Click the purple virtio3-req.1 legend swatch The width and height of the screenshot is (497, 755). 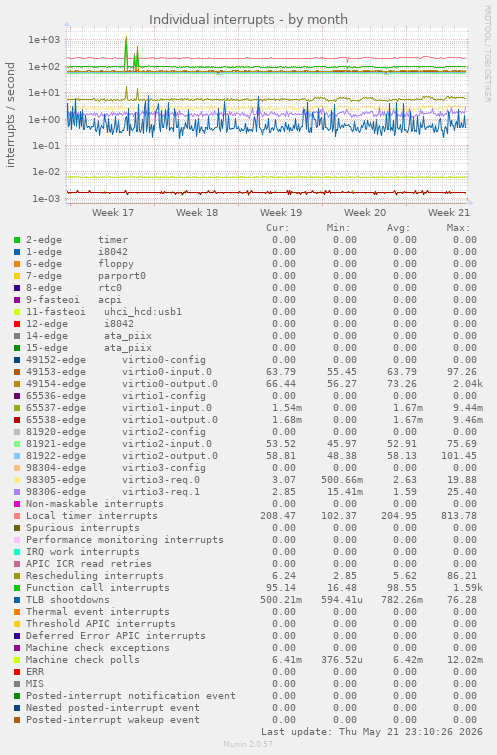(17, 492)
